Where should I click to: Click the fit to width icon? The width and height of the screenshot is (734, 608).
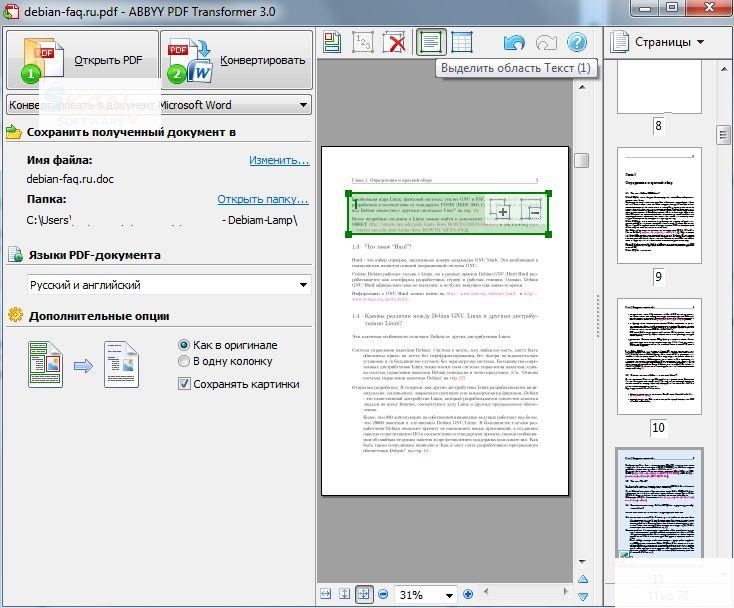[326, 594]
